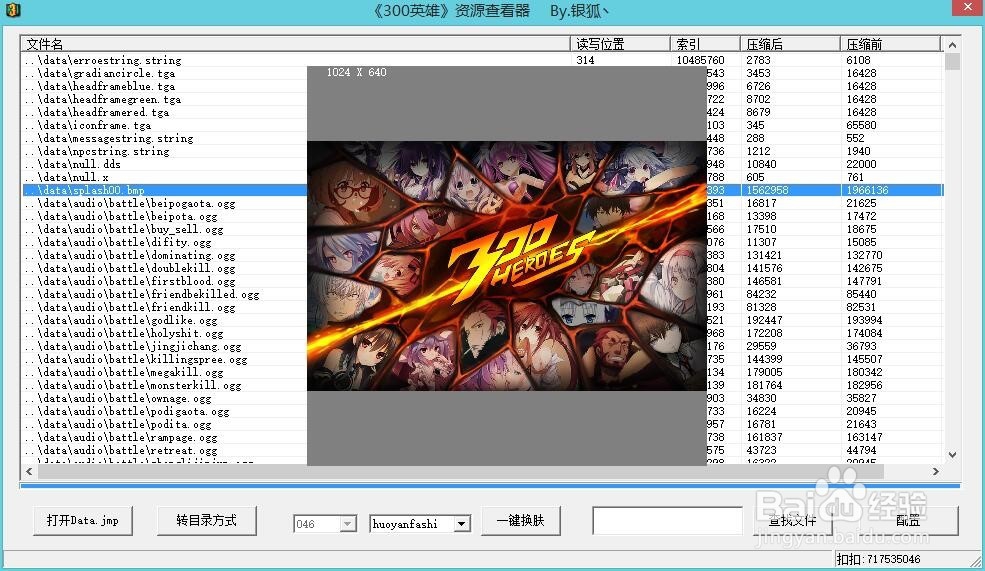Click compressed size value 1562958

pyautogui.click(x=767, y=190)
